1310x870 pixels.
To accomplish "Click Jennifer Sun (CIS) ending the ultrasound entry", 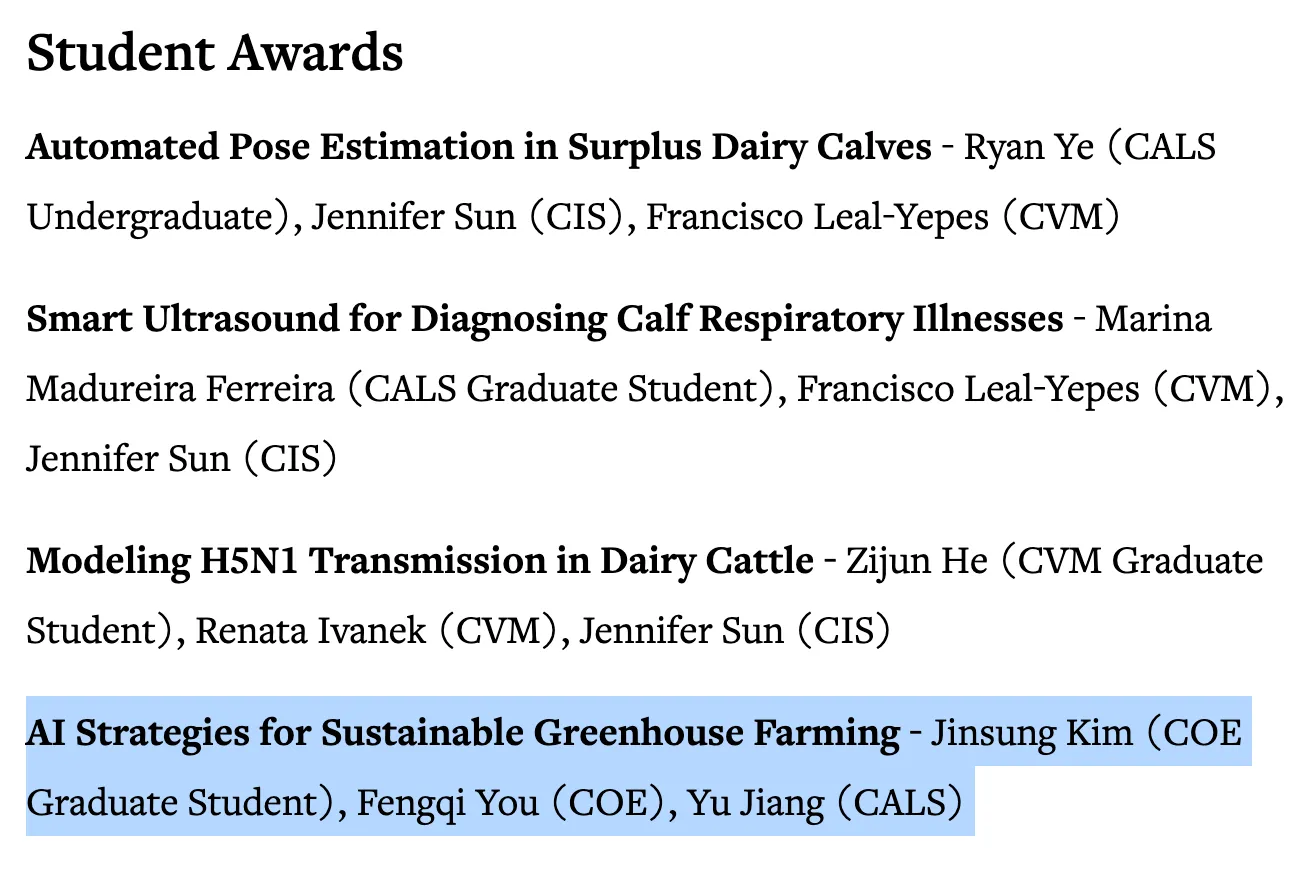I will point(181,458).
